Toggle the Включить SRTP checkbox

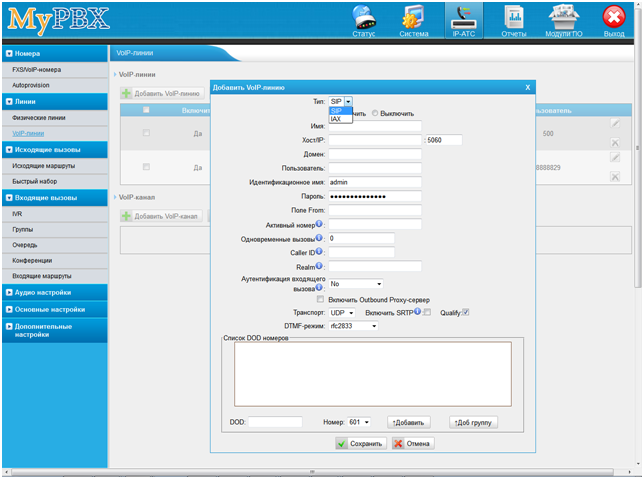pyautogui.click(x=427, y=312)
